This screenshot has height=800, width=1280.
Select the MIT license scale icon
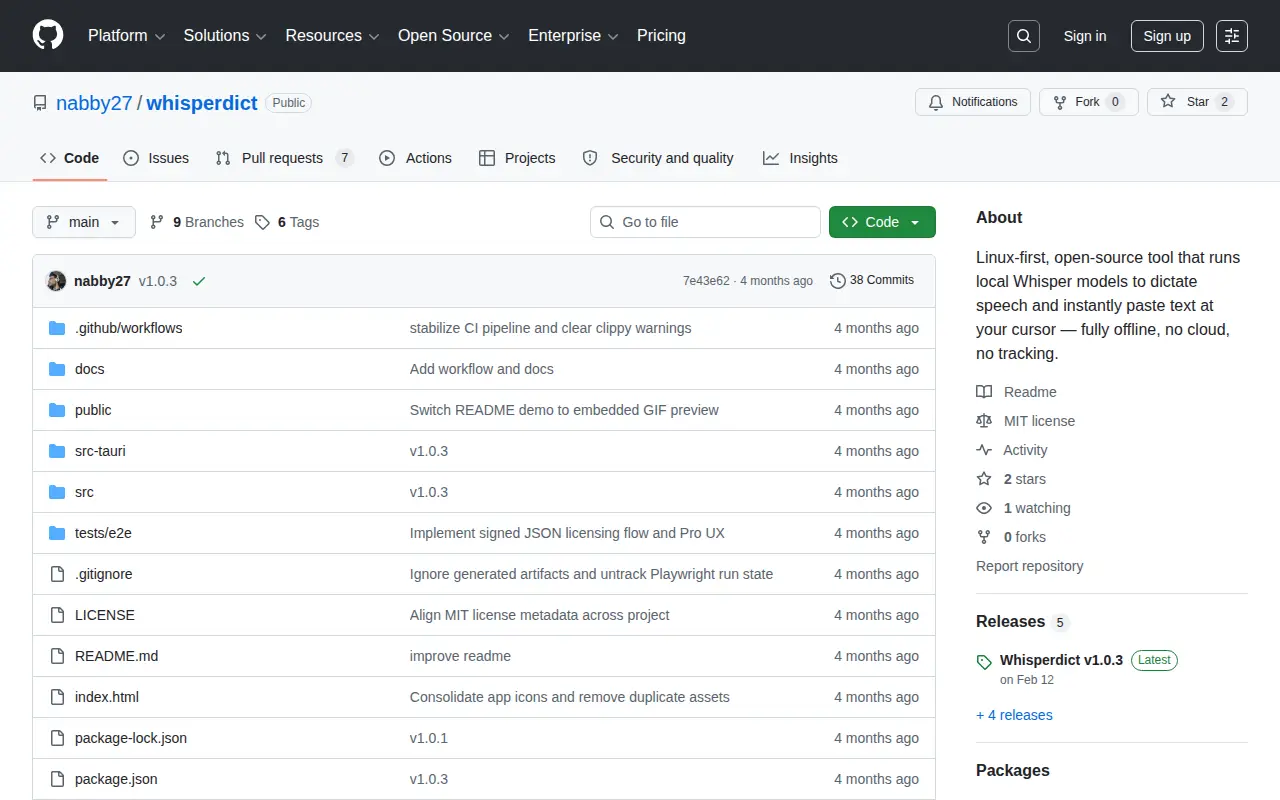coord(984,421)
